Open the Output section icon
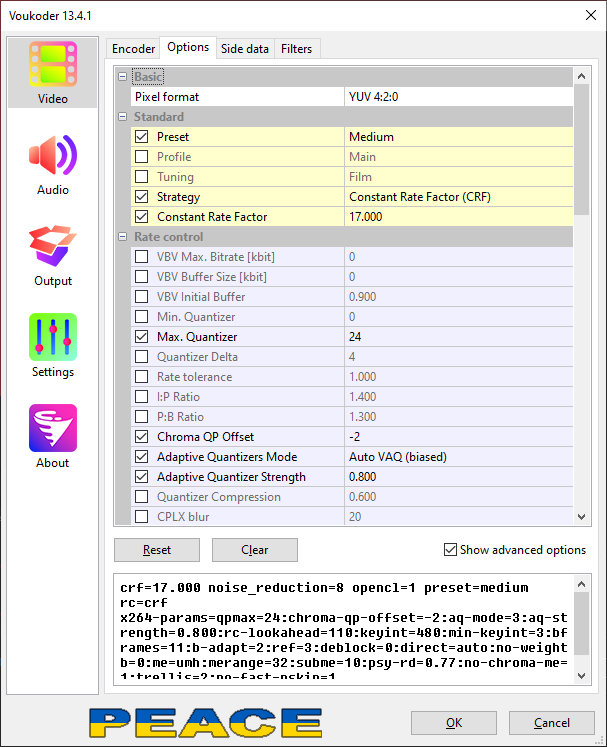Screen dimensions: 607x747 click(x=53, y=248)
